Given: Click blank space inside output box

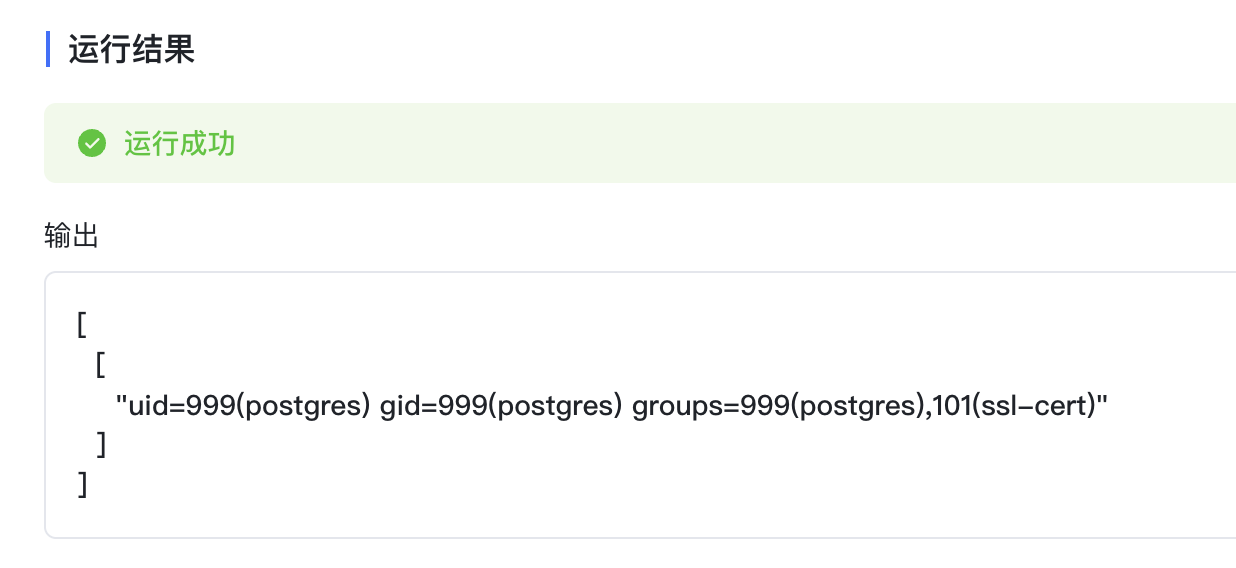Looking at the screenshot, I should click(700, 480).
